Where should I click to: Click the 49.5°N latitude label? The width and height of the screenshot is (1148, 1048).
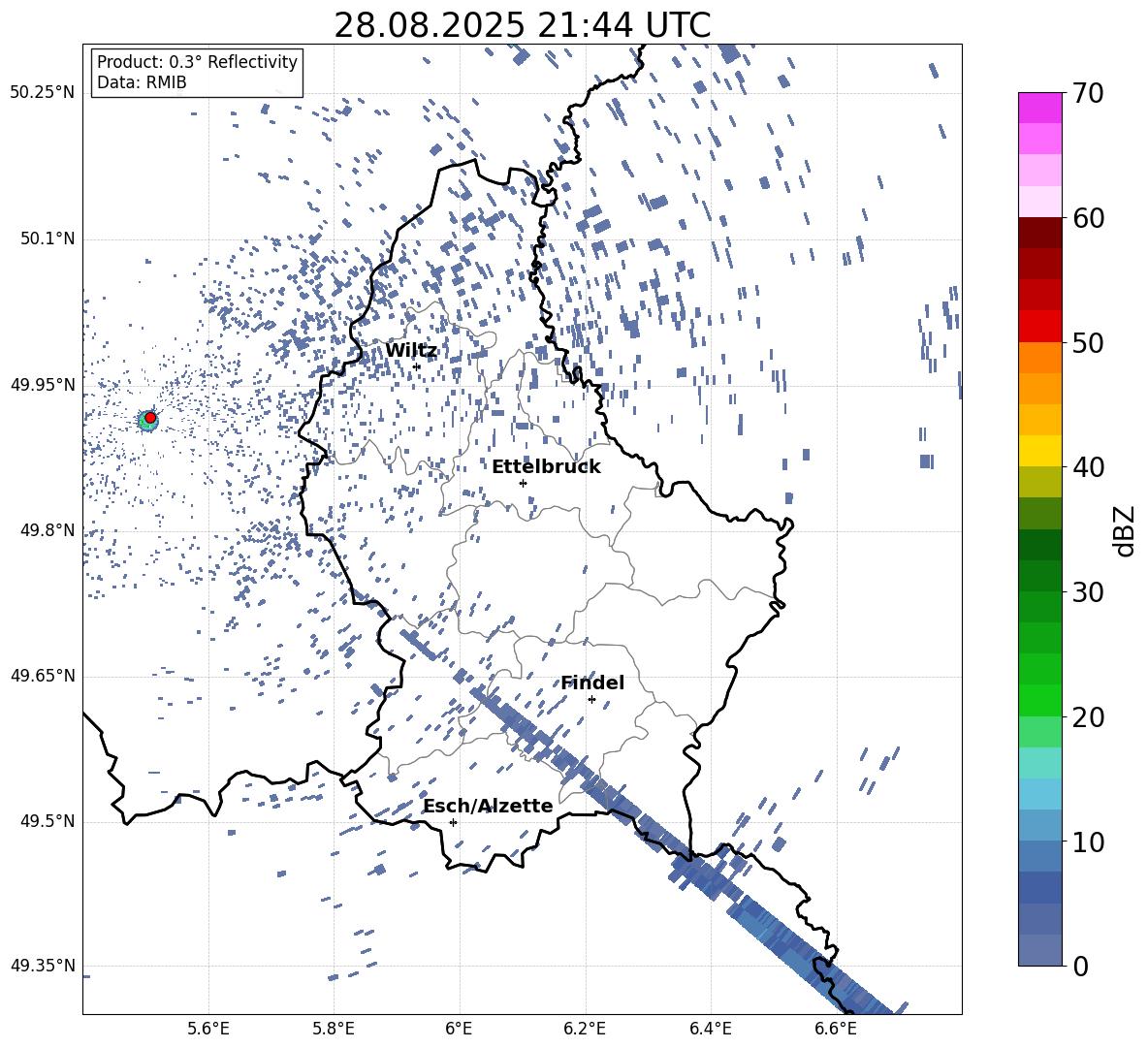point(47,821)
